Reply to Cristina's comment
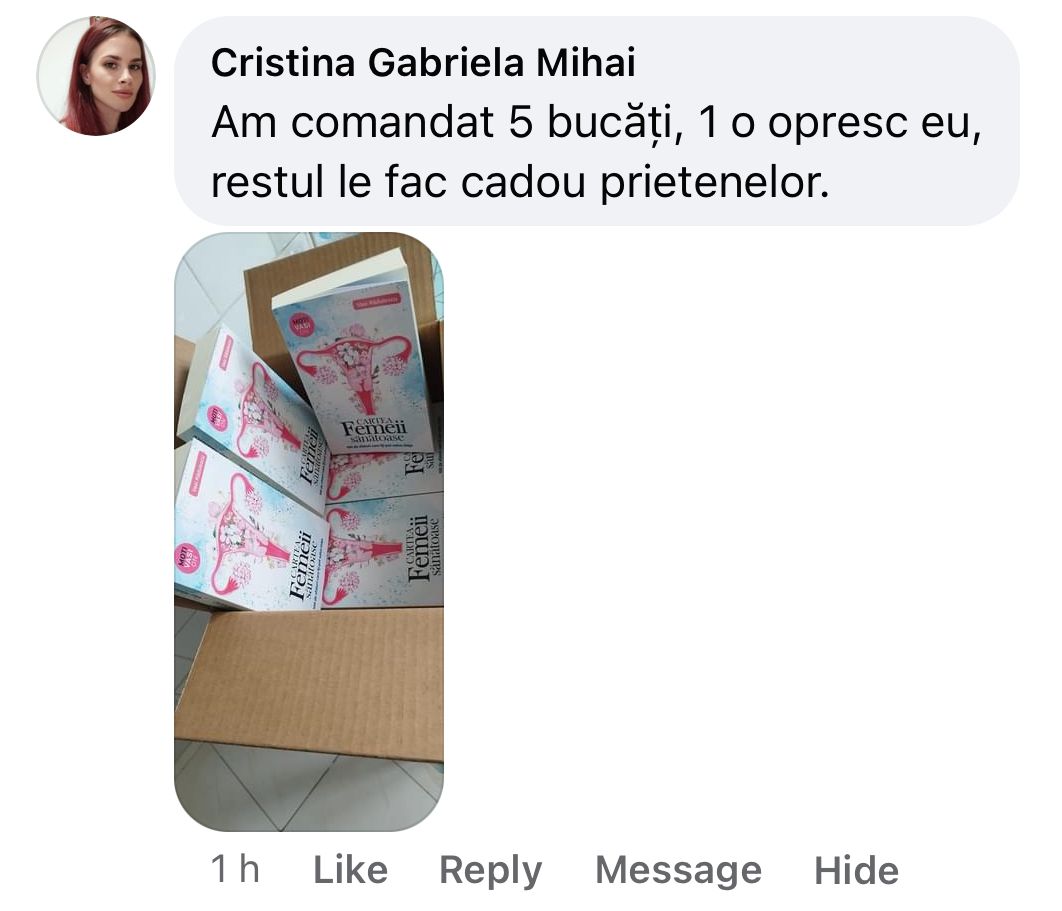 pyautogui.click(x=490, y=870)
